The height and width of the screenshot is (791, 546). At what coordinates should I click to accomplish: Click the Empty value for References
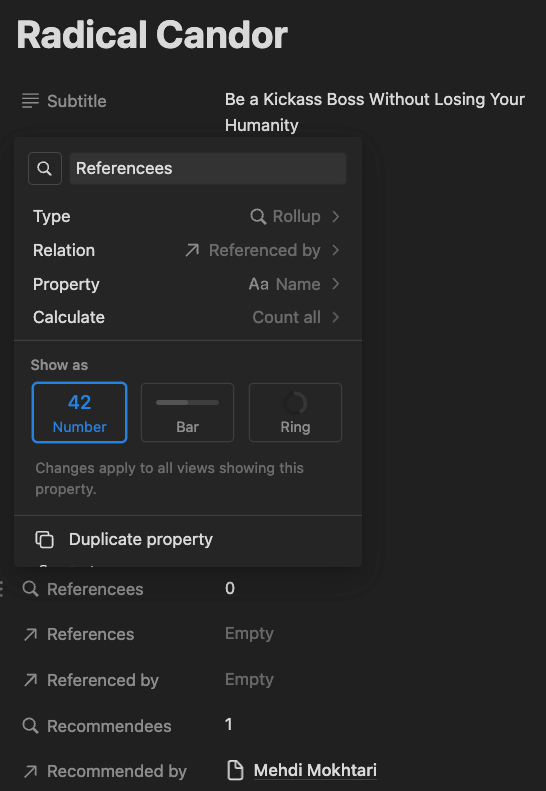coord(249,633)
